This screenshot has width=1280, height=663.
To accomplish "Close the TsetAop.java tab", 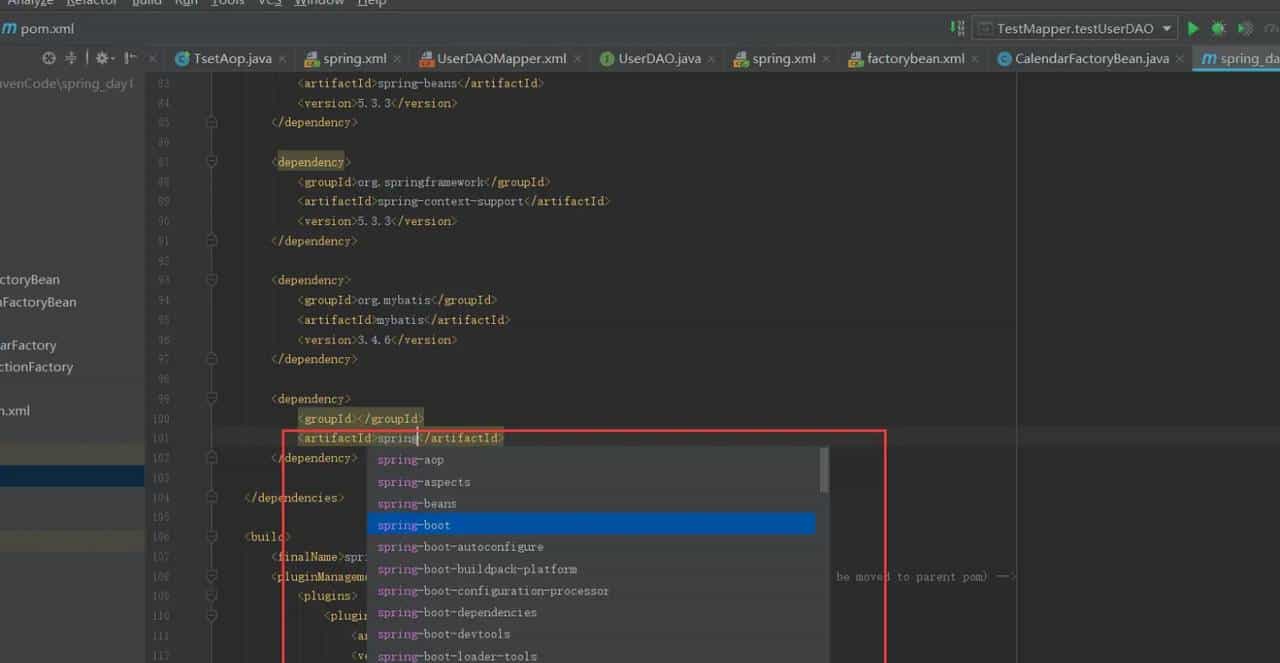I will tap(284, 59).
